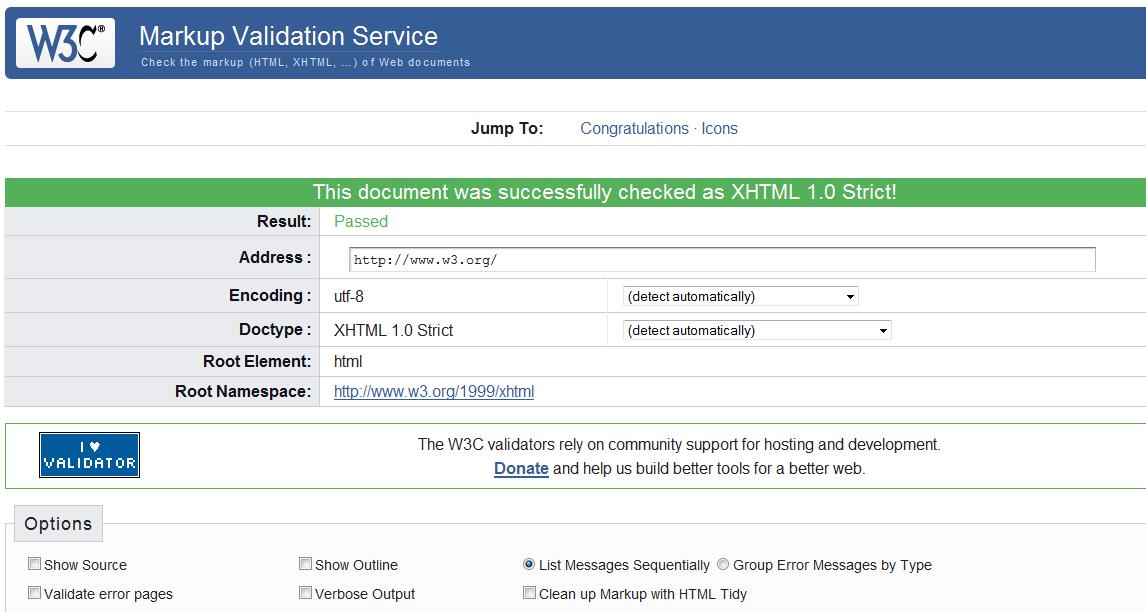Viewport: 1146px width, 612px height.
Task: Open the Root Namespace xhtml link
Action: click(434, 392)
